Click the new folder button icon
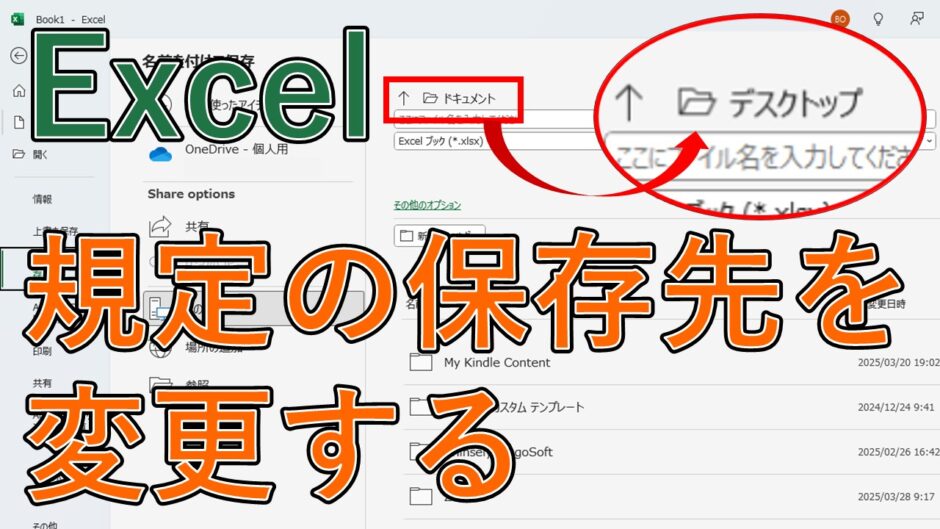 point(406,236)
